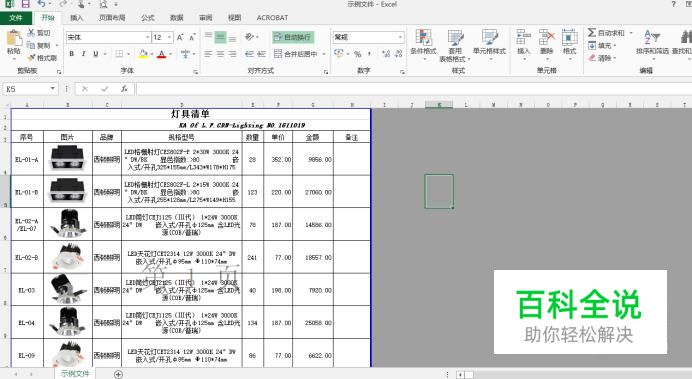Click the Save icon in the quick access toolbar
This screenshot has width=692, height=379.
point(26,4)
